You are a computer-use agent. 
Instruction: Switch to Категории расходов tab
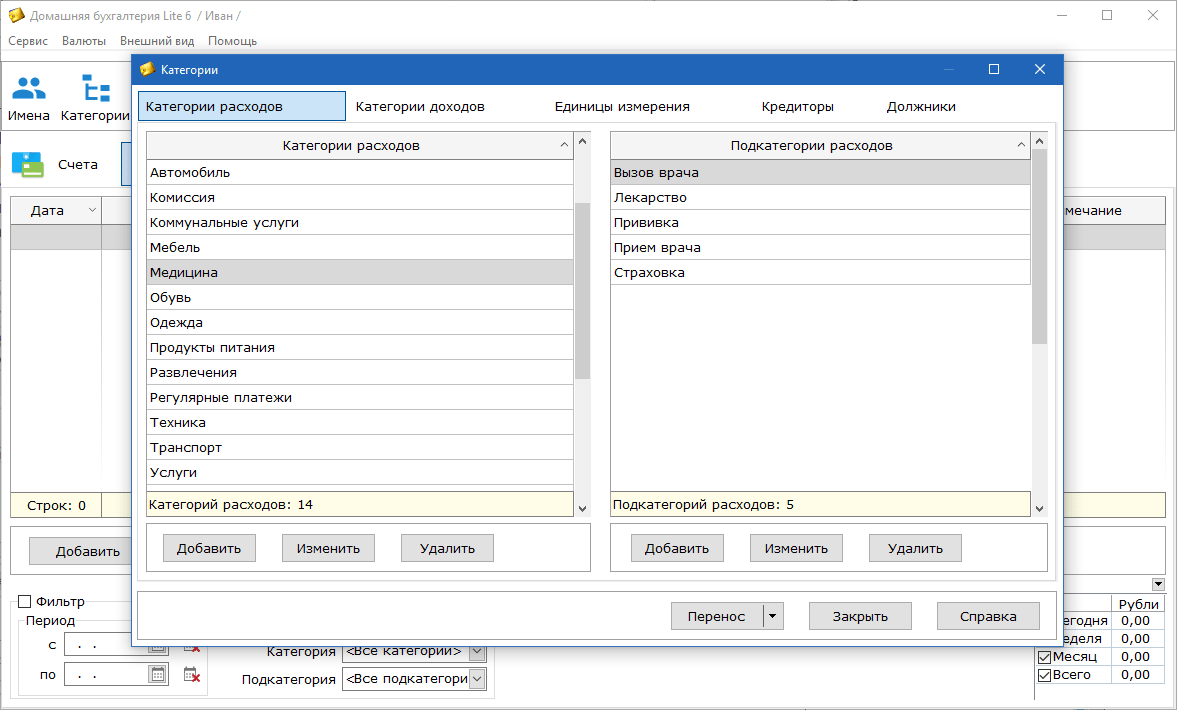click(x=242, y=107)
